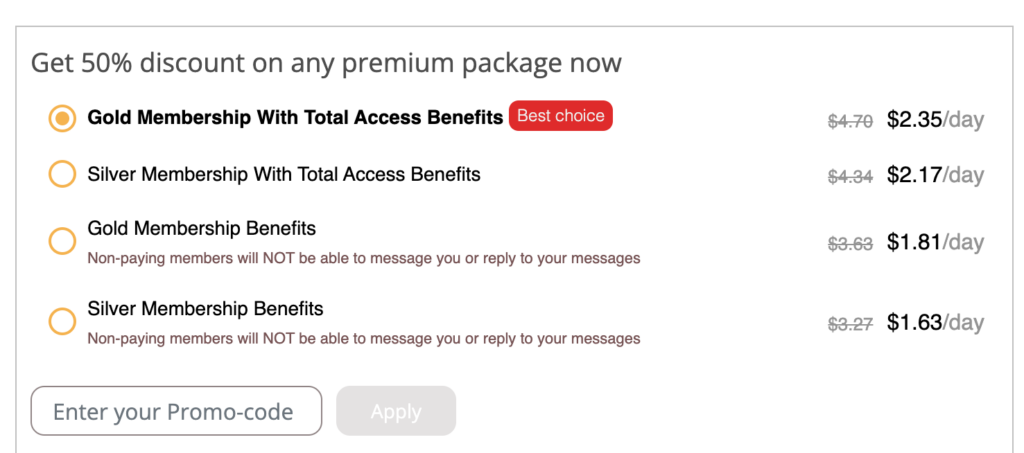This screenshot has width=1024, height=453.
Task: Click the red Best choice badge
Action: pyautogui.click(x=560, y=116)
